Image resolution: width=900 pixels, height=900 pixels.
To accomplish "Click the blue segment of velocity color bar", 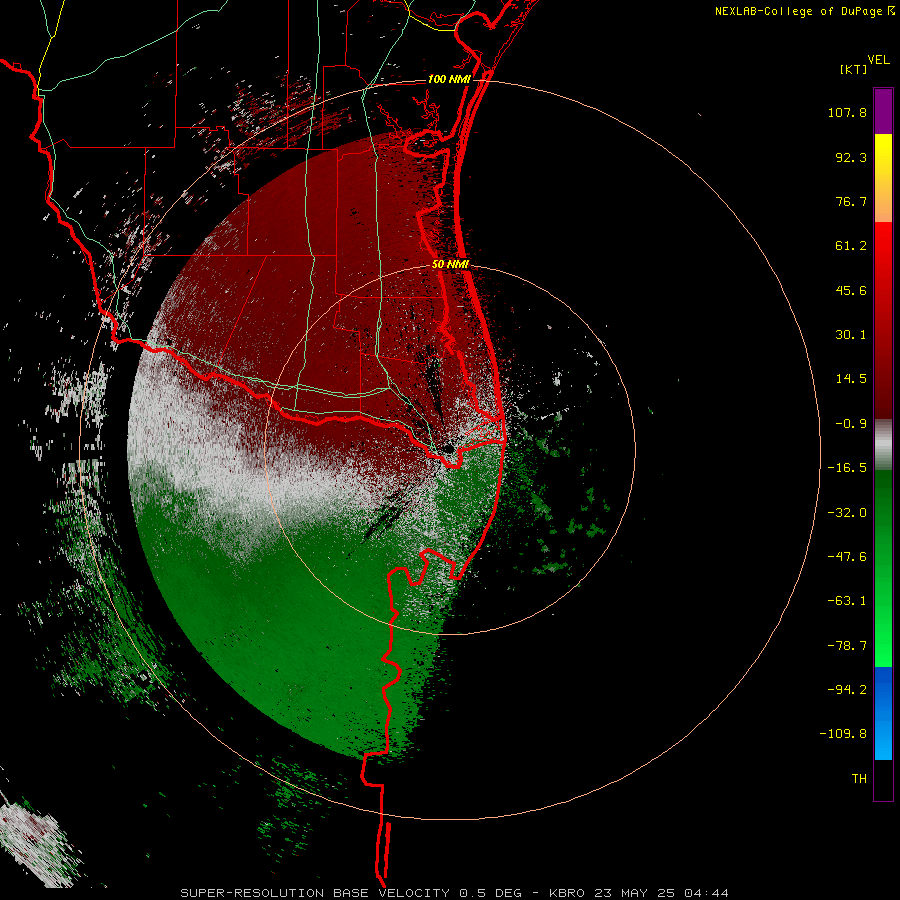I will click(x=883, y=713).
